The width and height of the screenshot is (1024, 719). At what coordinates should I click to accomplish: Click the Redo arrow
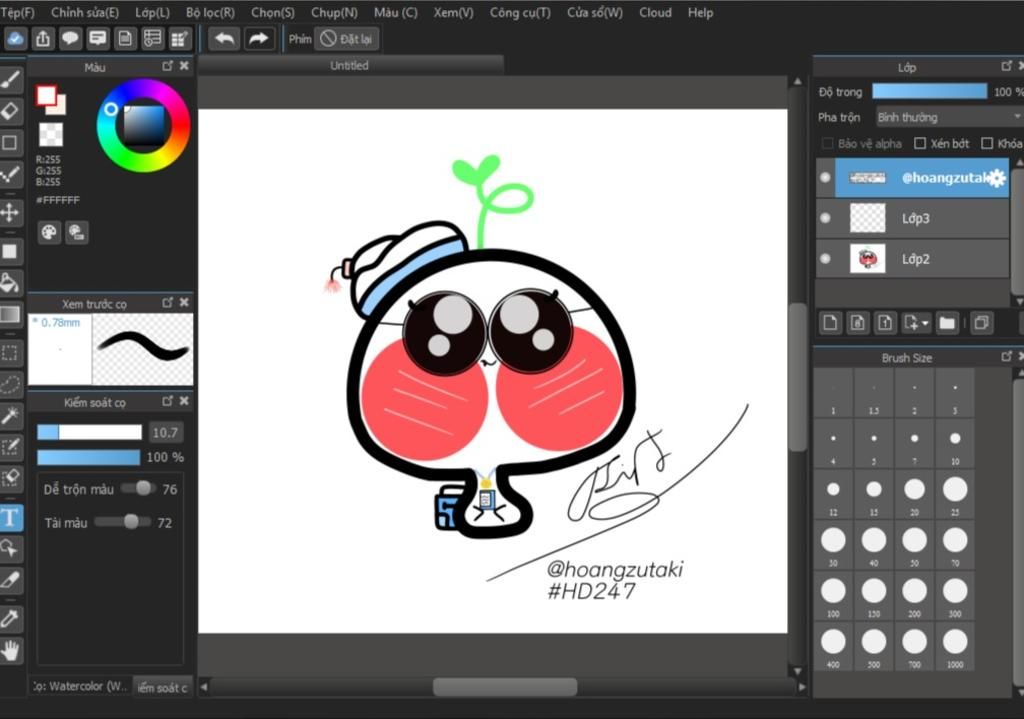click(258, 39)
